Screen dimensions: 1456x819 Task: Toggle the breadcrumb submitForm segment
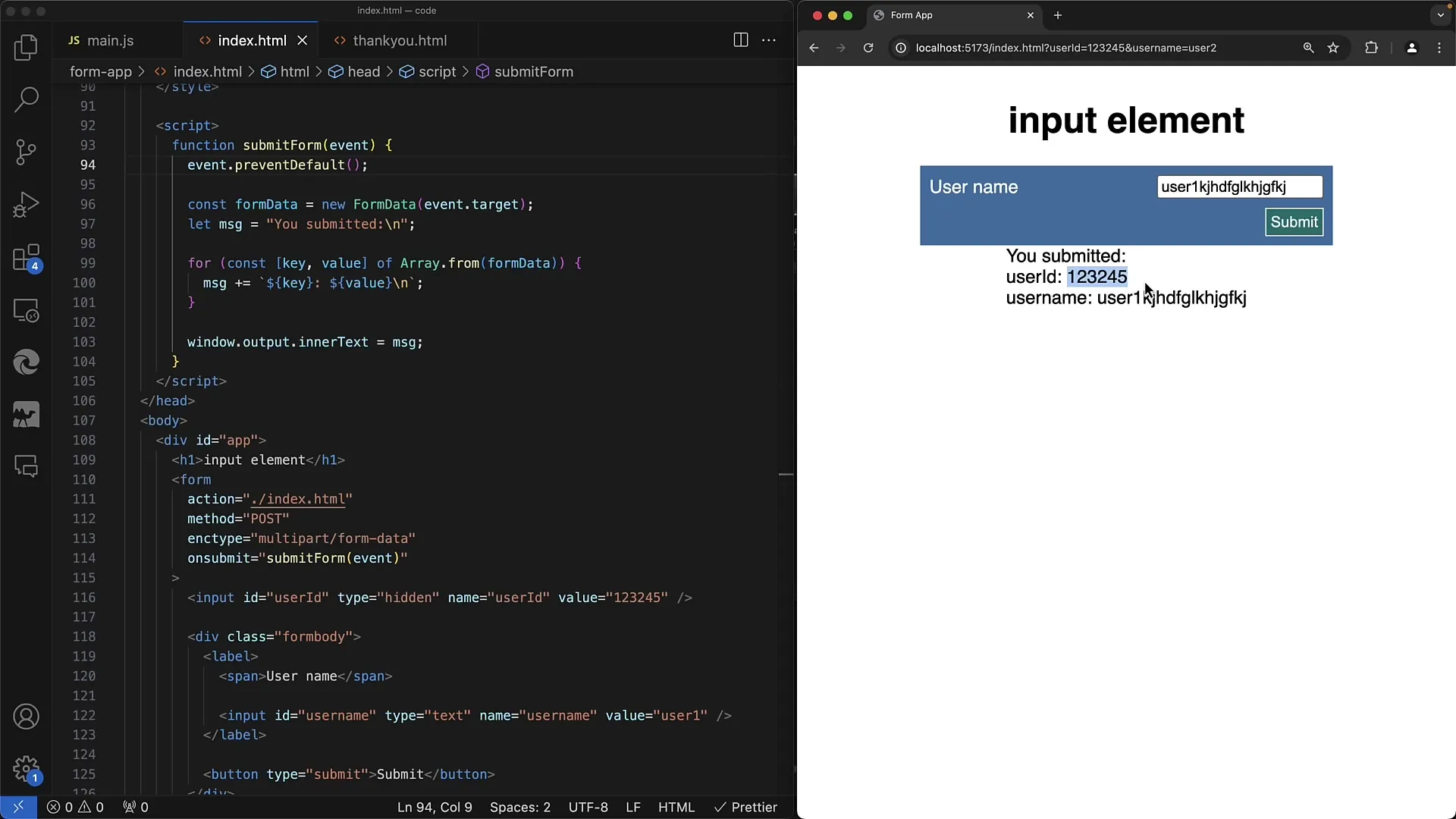coord(533,71)
